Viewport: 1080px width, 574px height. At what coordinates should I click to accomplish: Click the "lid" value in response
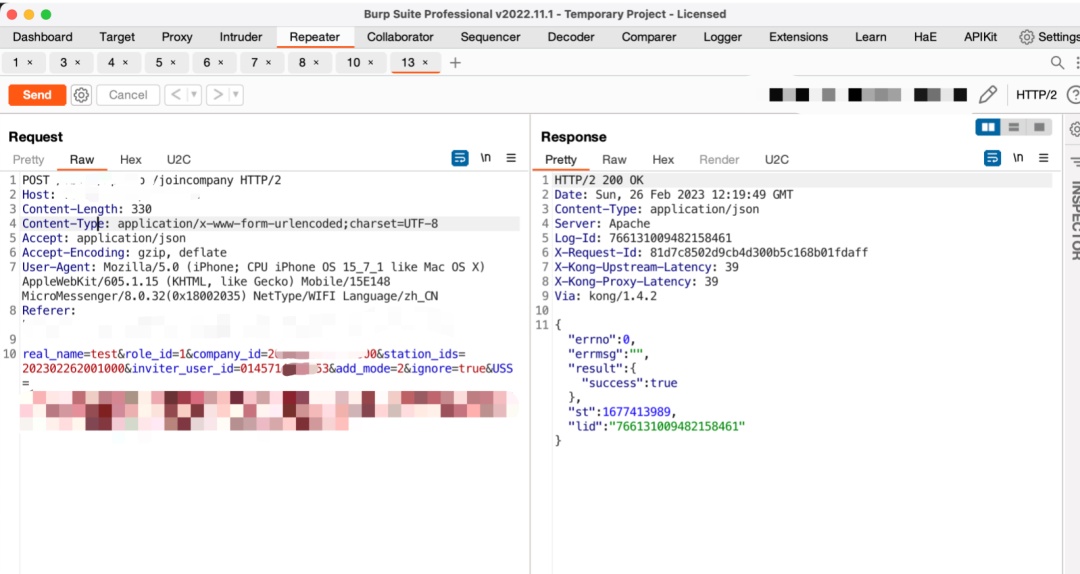click(677, 427)
